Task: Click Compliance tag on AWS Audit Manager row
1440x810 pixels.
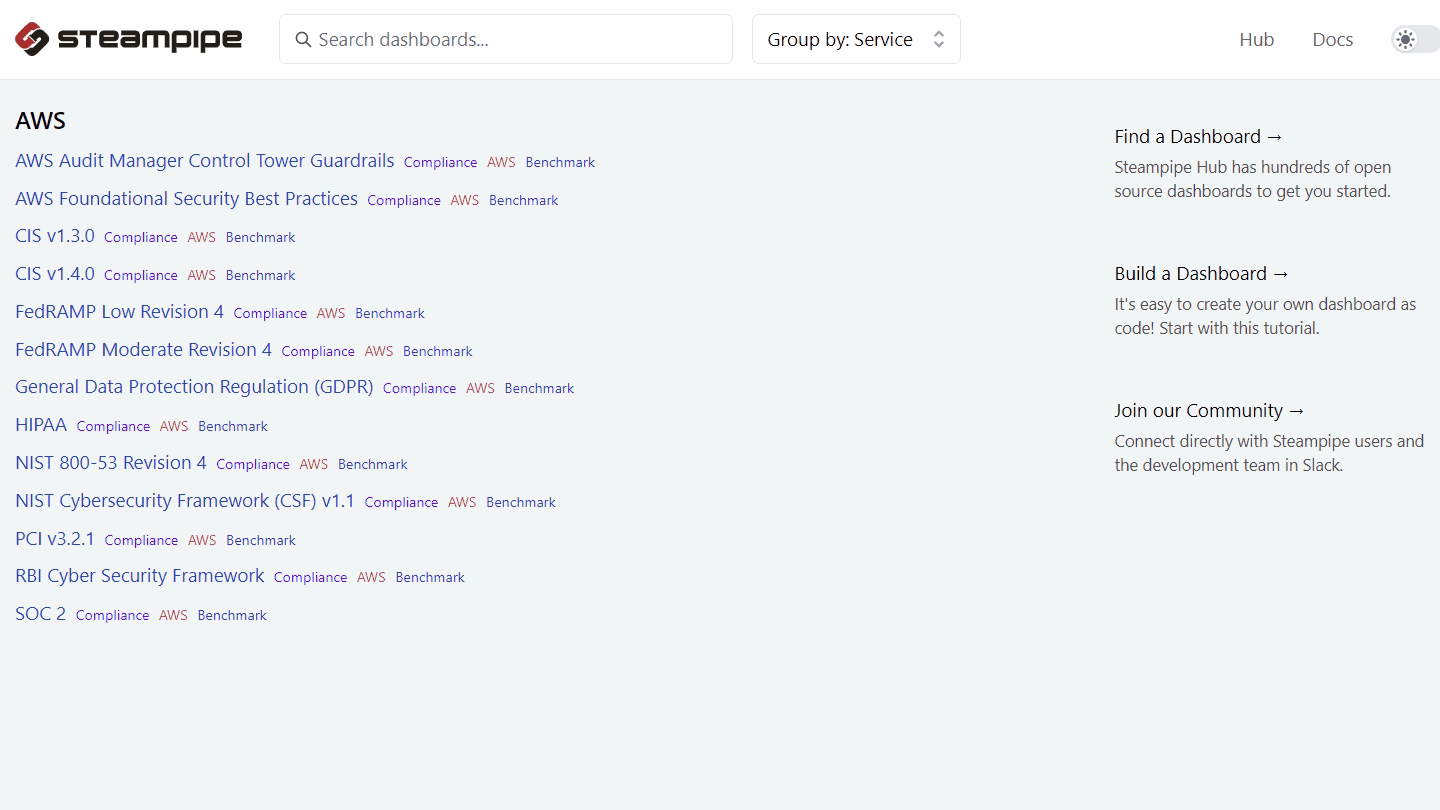Action: coord(440,162)
